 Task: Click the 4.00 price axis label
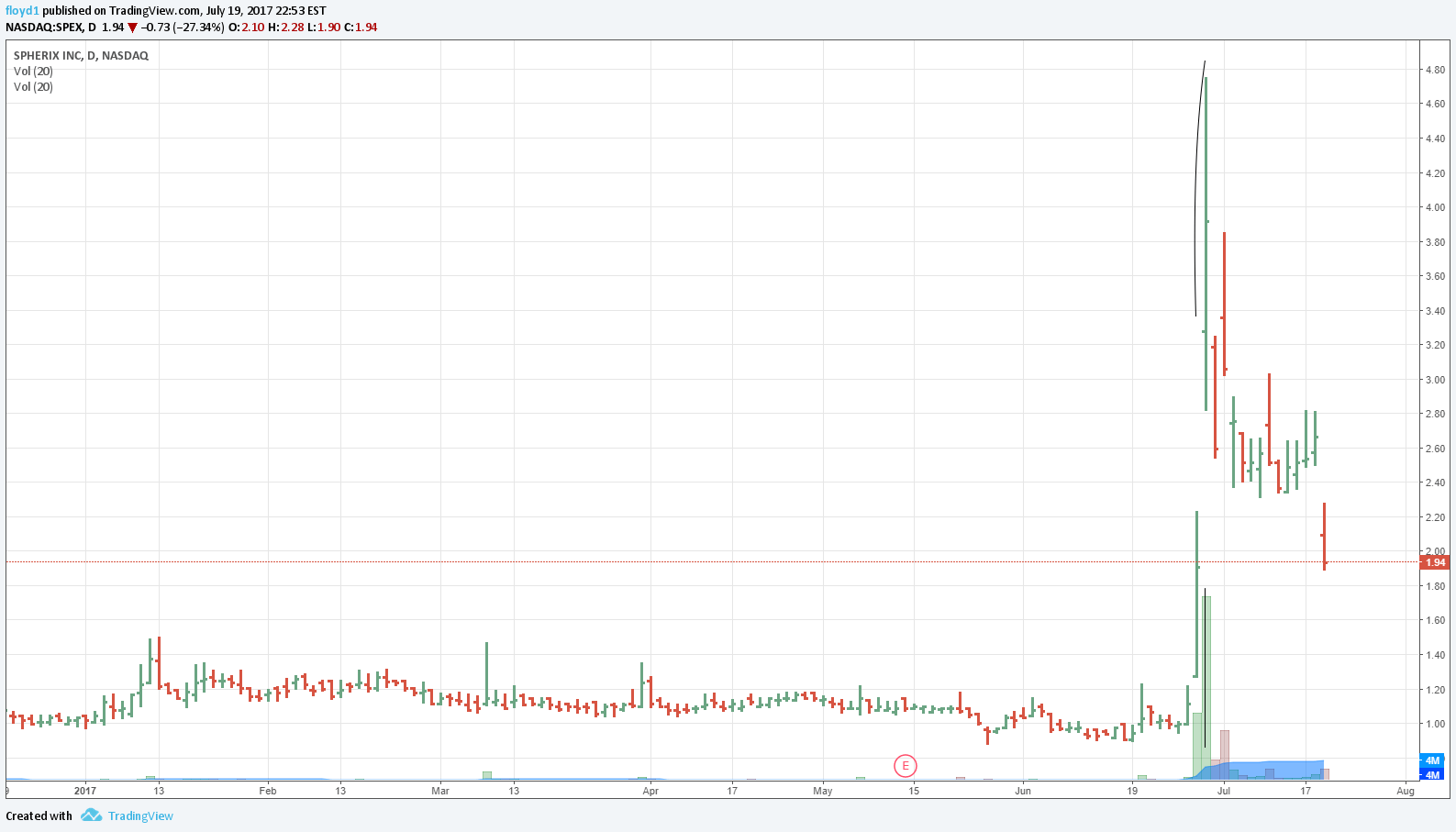[x=1435, y=207]
